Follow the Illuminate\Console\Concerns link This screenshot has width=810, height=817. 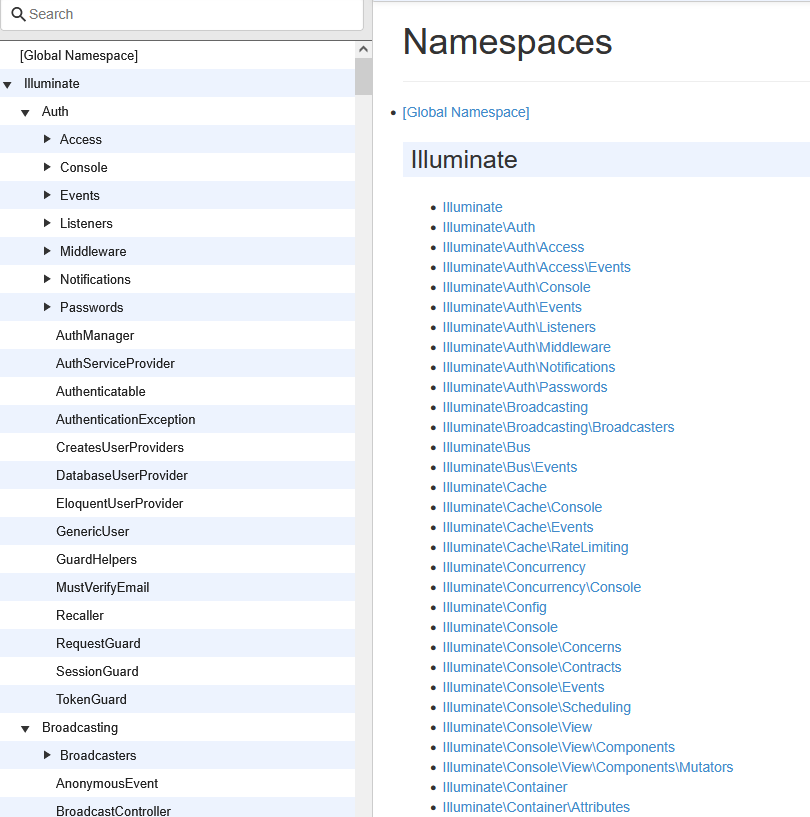(532, 648)
